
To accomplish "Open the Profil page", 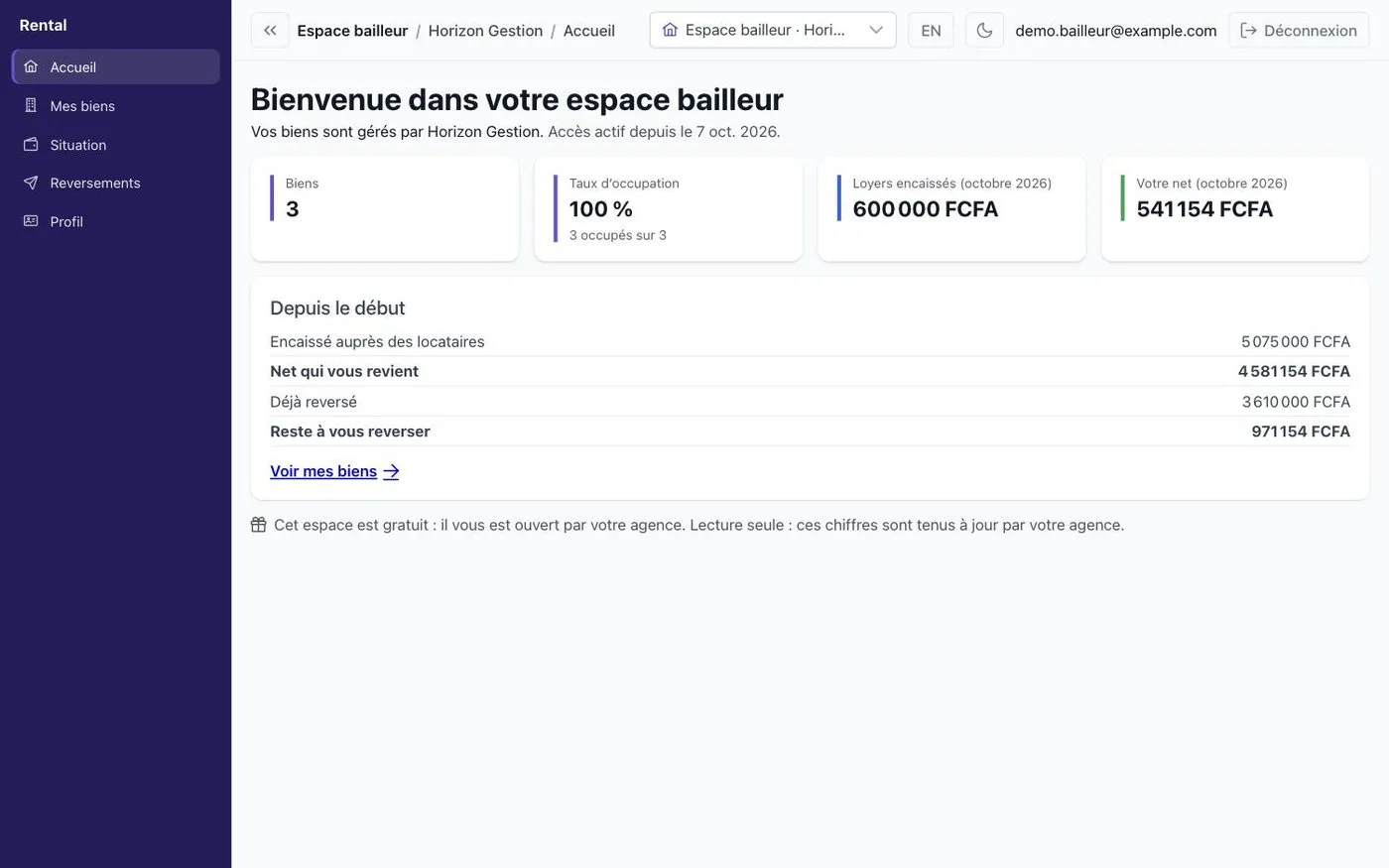I will [x=116, y=221].
